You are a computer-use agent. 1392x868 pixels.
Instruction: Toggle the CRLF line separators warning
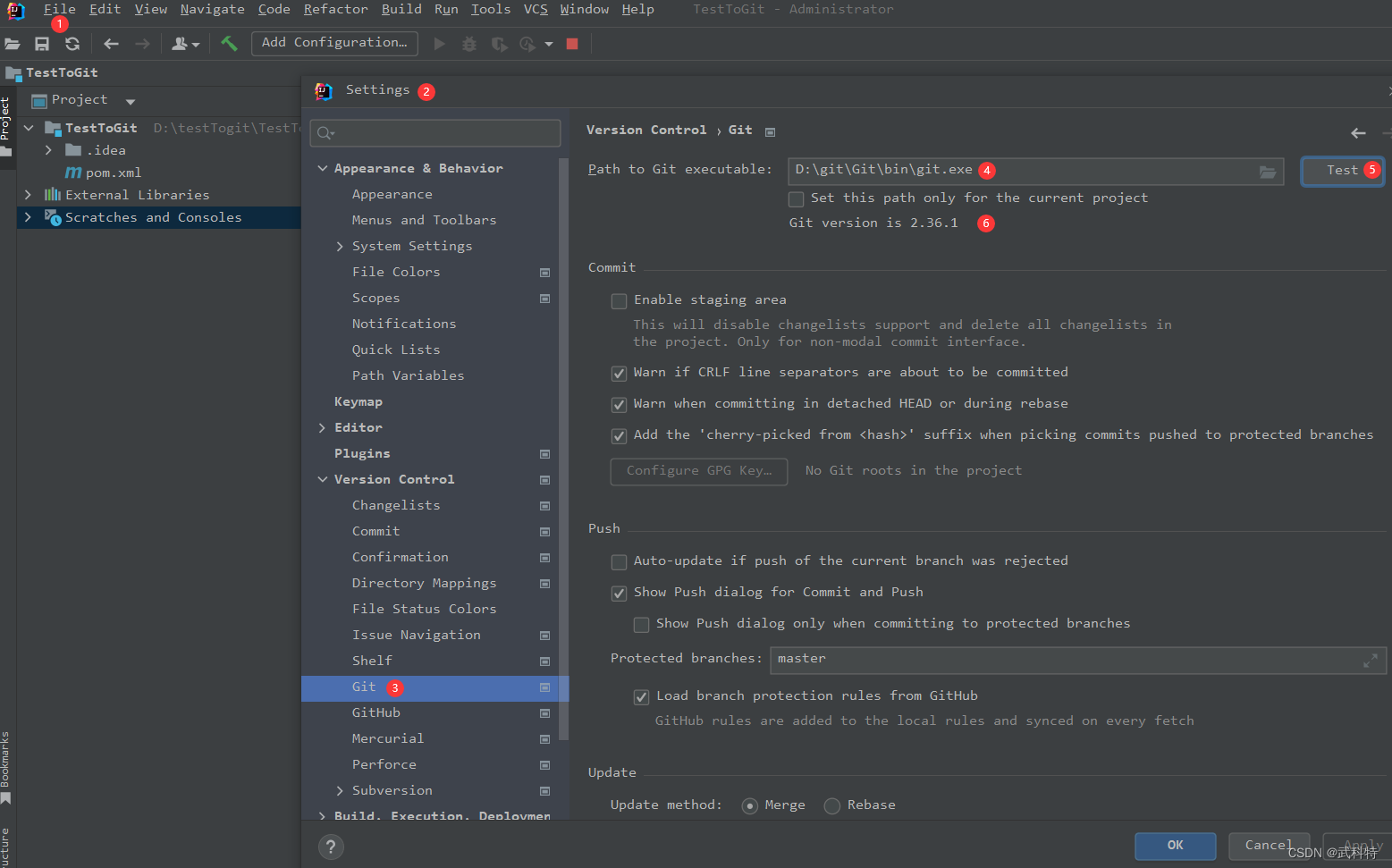619,373
